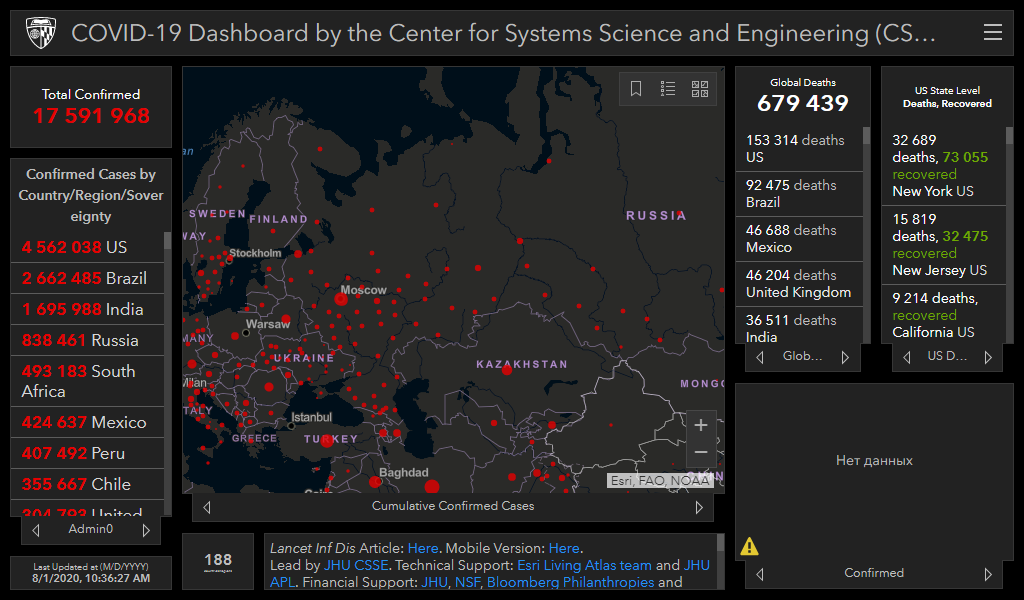Open the map legend list icon
Image resolution: width=1024 pixels, height=600 pixels.
[x=668, y=89]
